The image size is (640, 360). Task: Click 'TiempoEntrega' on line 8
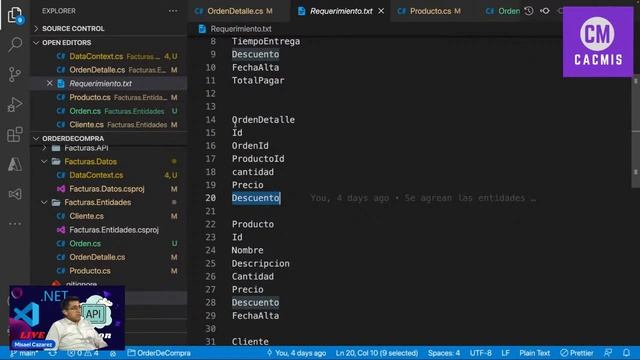266,41
